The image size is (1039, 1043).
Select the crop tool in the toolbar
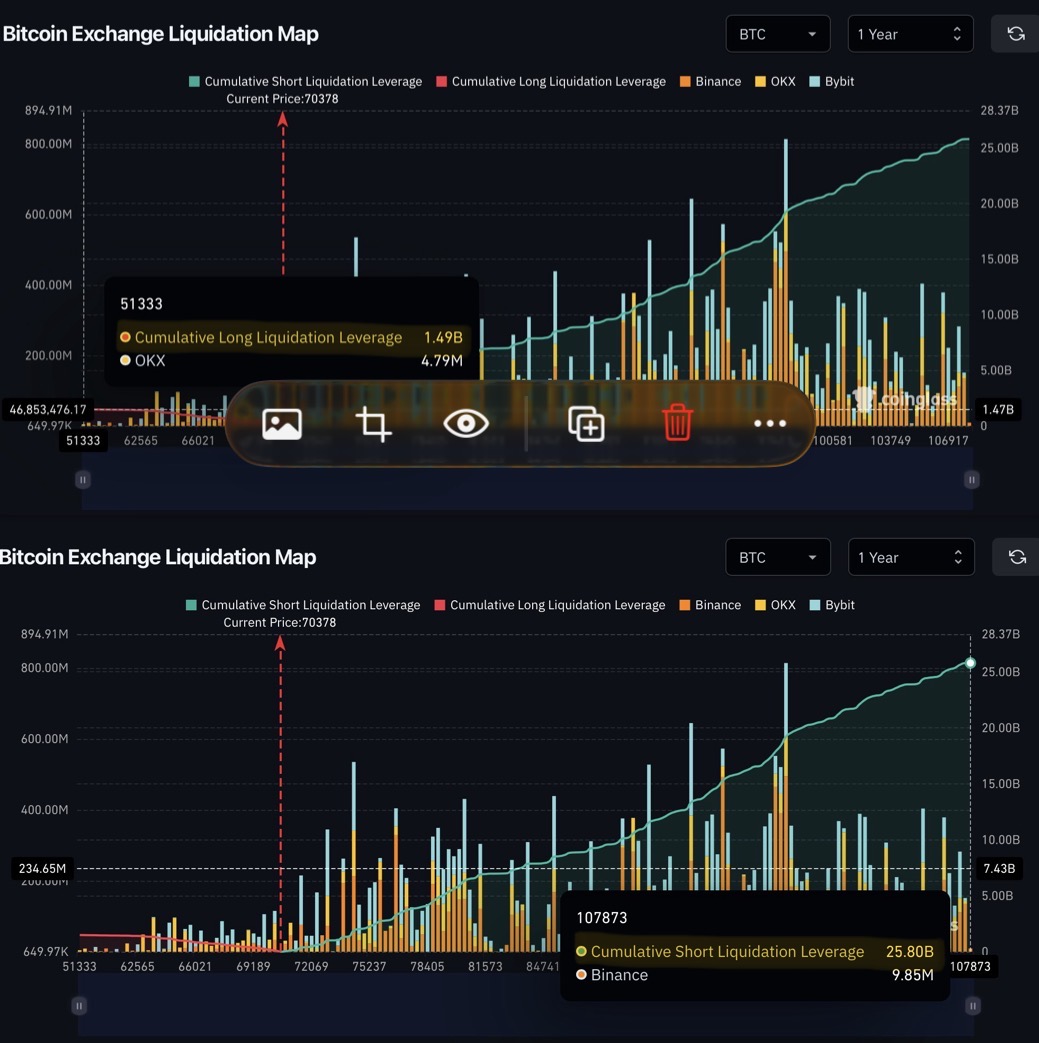click(373, 424)
